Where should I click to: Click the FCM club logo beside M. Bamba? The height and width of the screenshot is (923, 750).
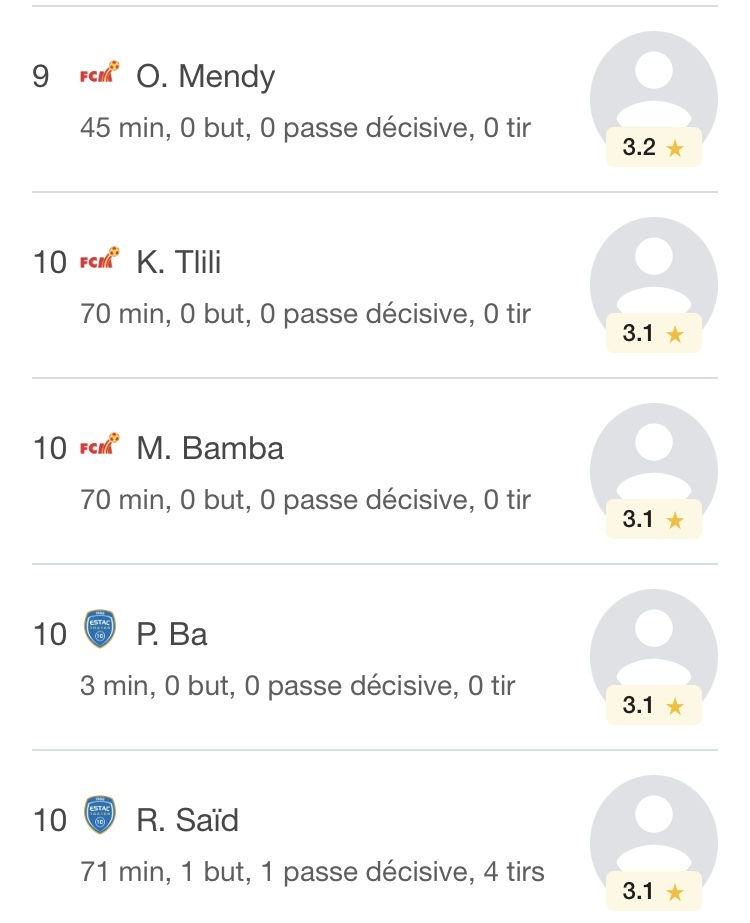tap(99, 444)
